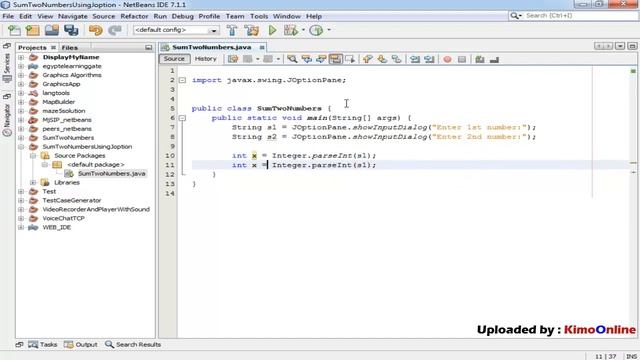Open the Refactor menu
This screenshot has width=640, height=360.
pyautogui.click(x=134, y=16)
